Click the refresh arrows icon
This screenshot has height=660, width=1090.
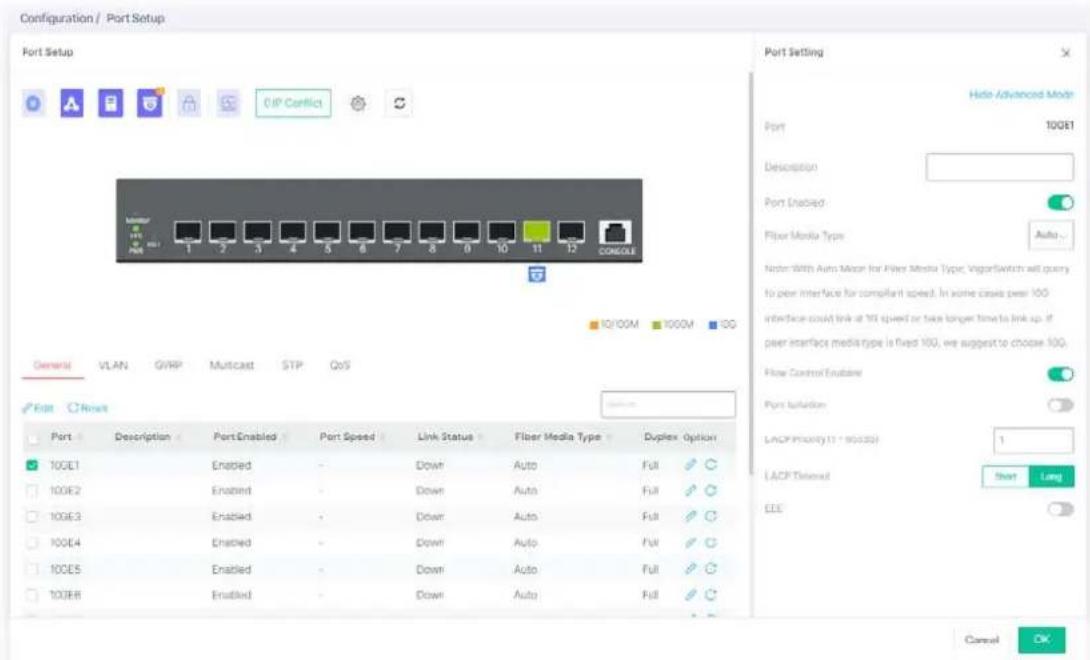[x=399, y=104]
